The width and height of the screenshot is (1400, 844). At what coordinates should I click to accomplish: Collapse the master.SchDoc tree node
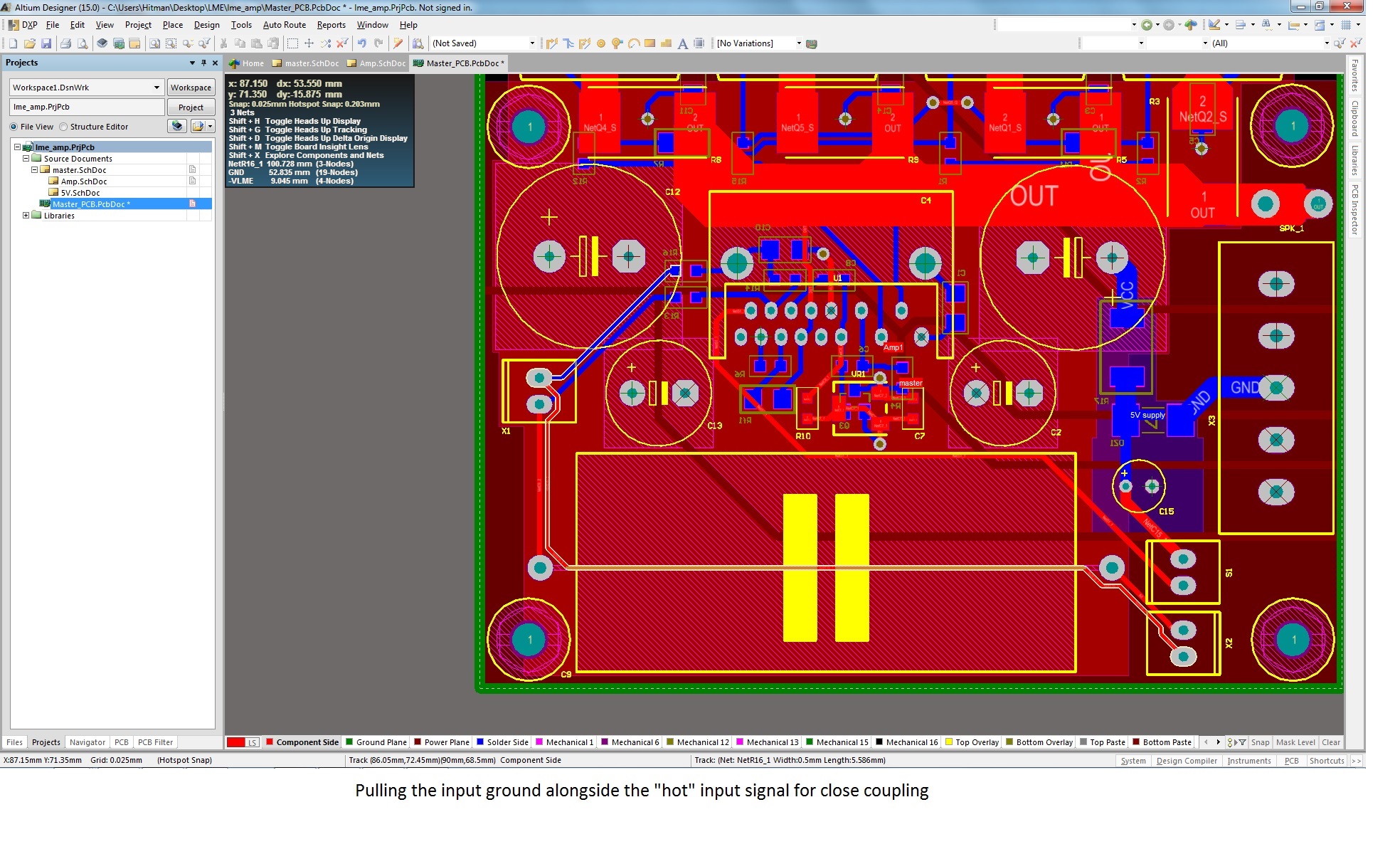tap(34, 170)
